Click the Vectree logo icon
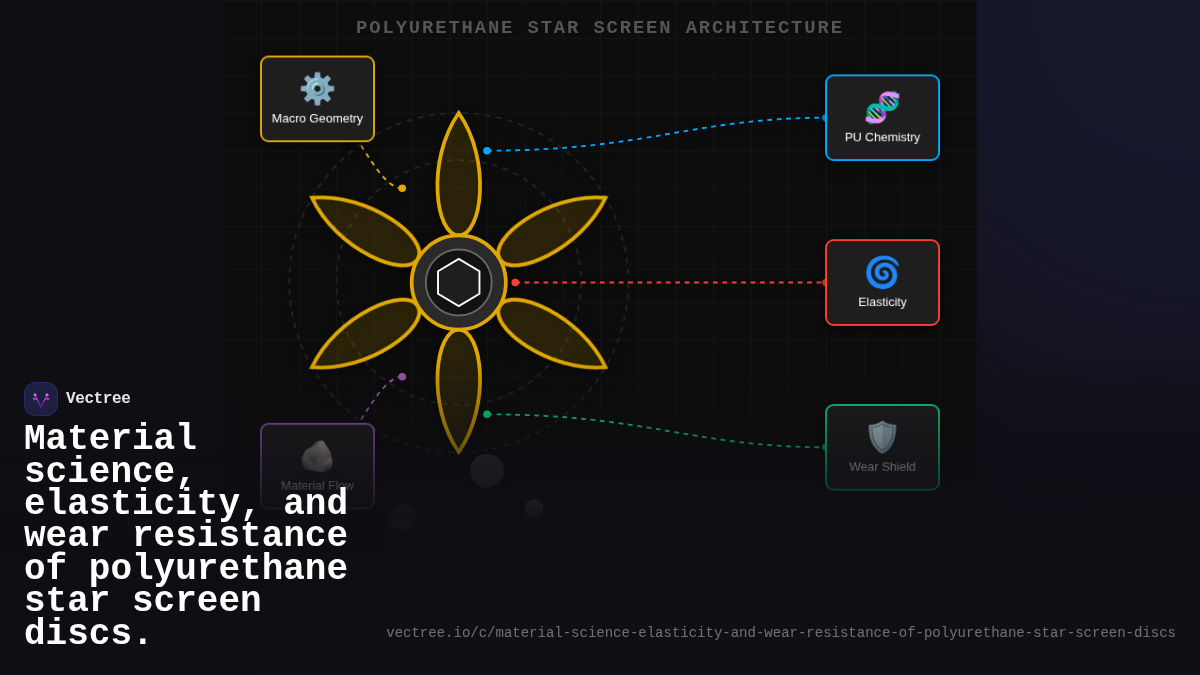The image size is (1200, 675). pos(41,399)
